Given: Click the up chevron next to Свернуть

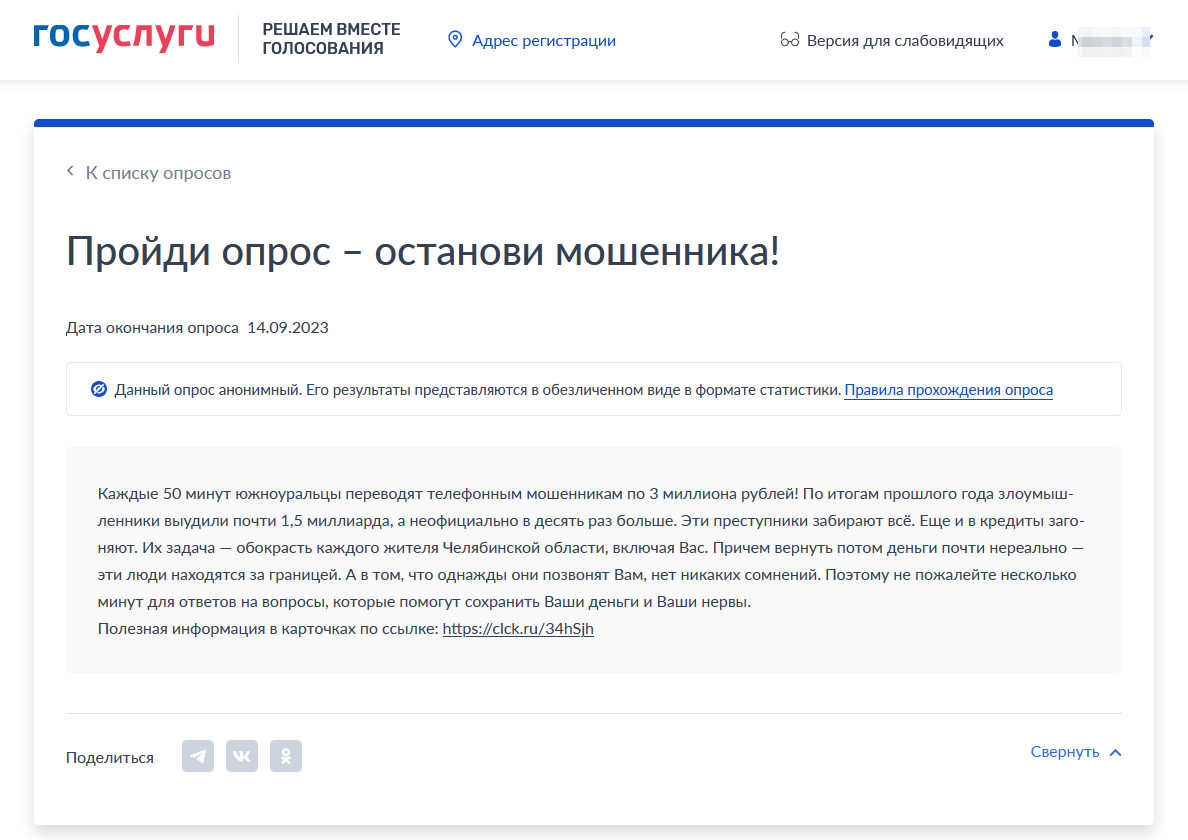Looking at the screenshot, I should point(1116,752).
